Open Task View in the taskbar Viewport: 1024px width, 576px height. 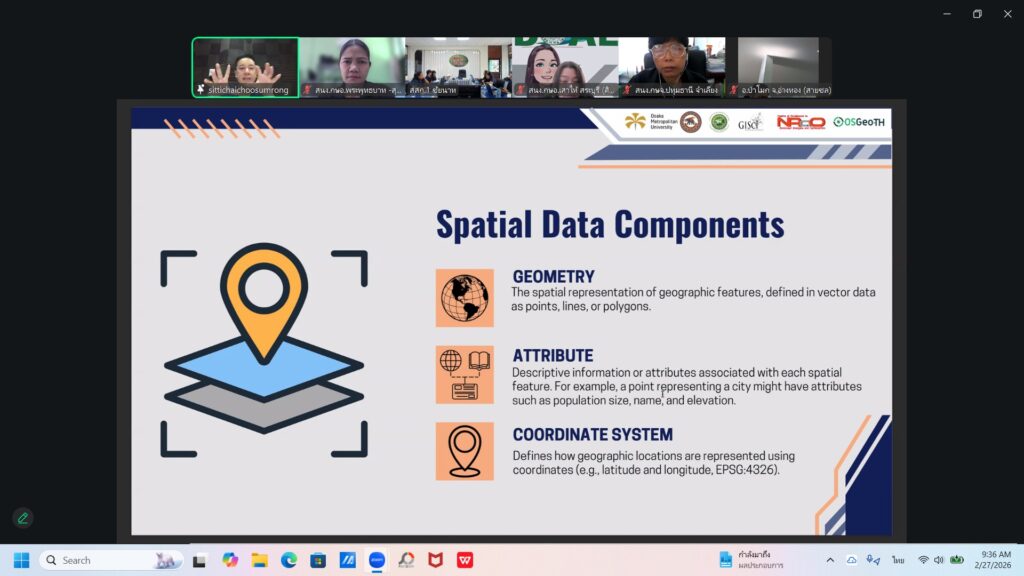point(200,560)
